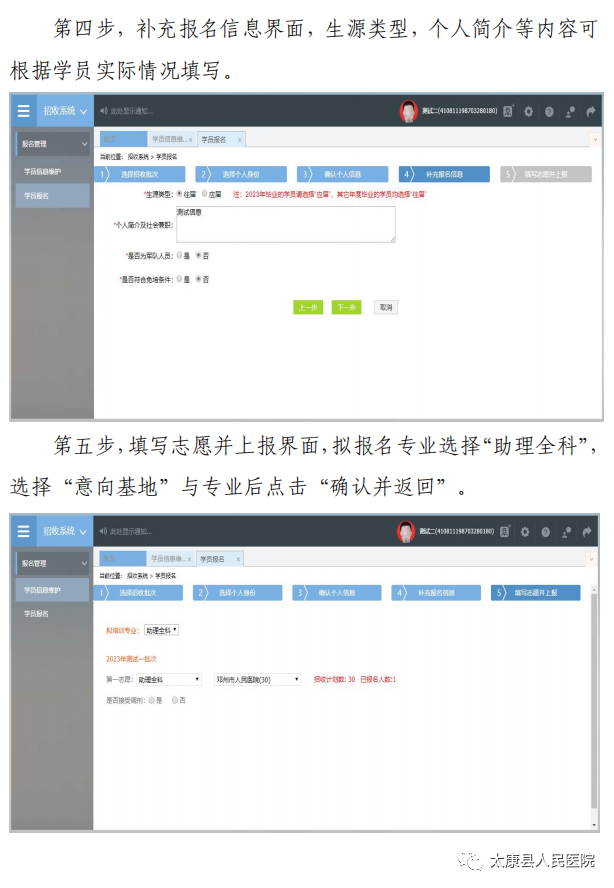Viewport: 614px width, 888px height.
Task: Open hamburger menu in step-4 screenshot
Action: [x=23, y=111]
